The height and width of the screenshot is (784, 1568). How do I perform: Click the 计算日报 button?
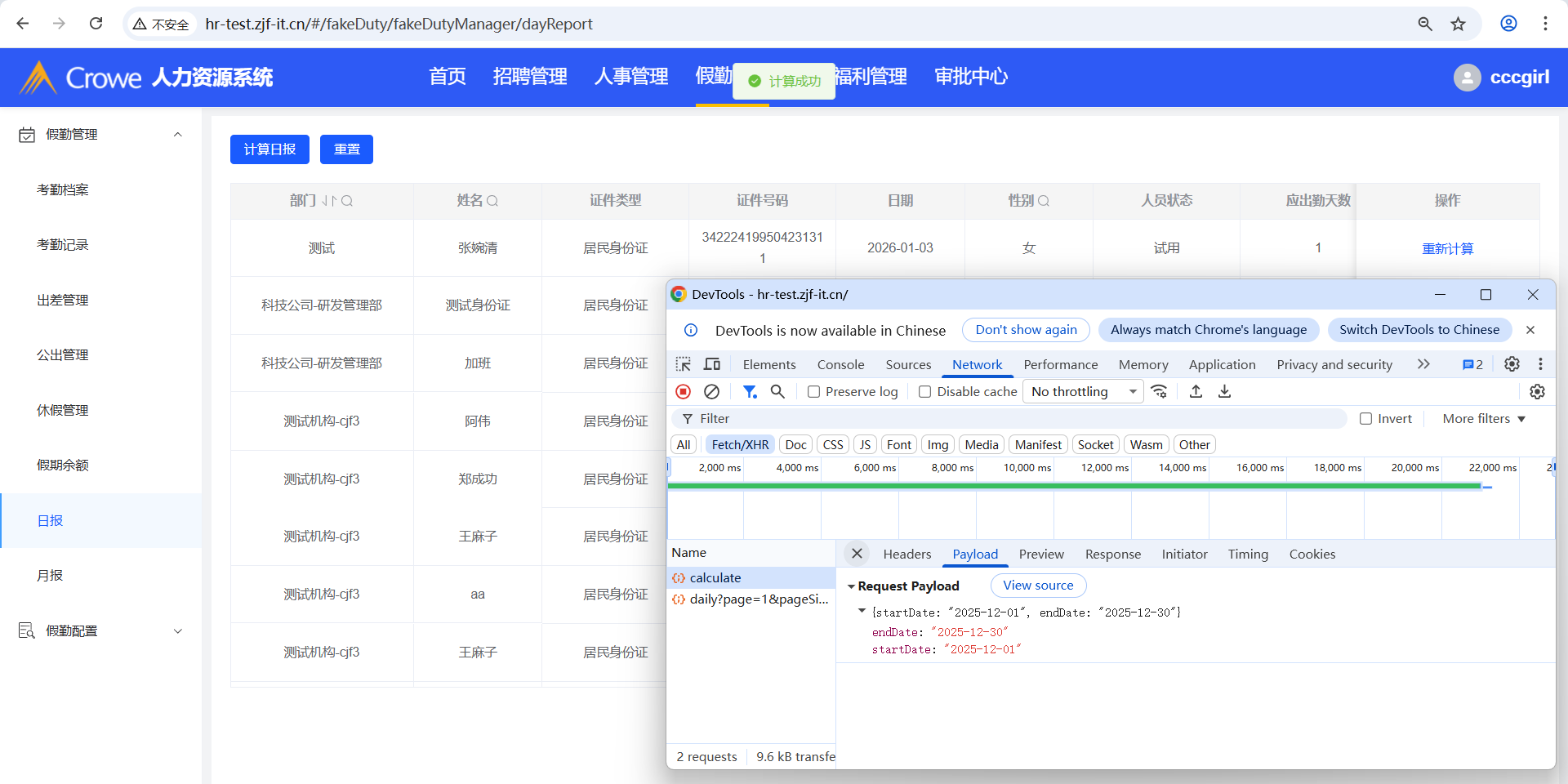tap(269, 149)
